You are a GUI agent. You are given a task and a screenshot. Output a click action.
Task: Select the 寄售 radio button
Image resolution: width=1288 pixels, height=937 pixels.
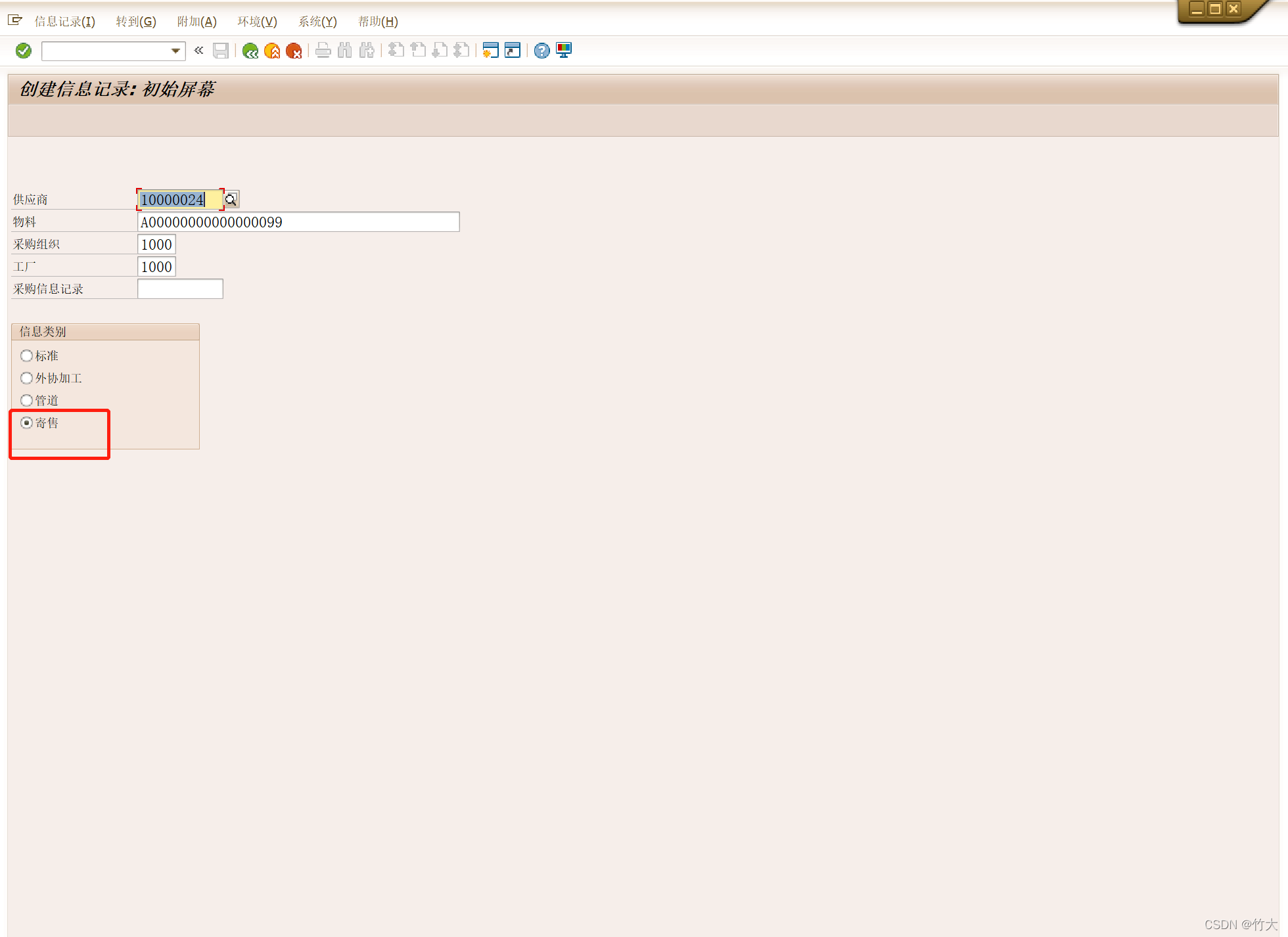26,423
